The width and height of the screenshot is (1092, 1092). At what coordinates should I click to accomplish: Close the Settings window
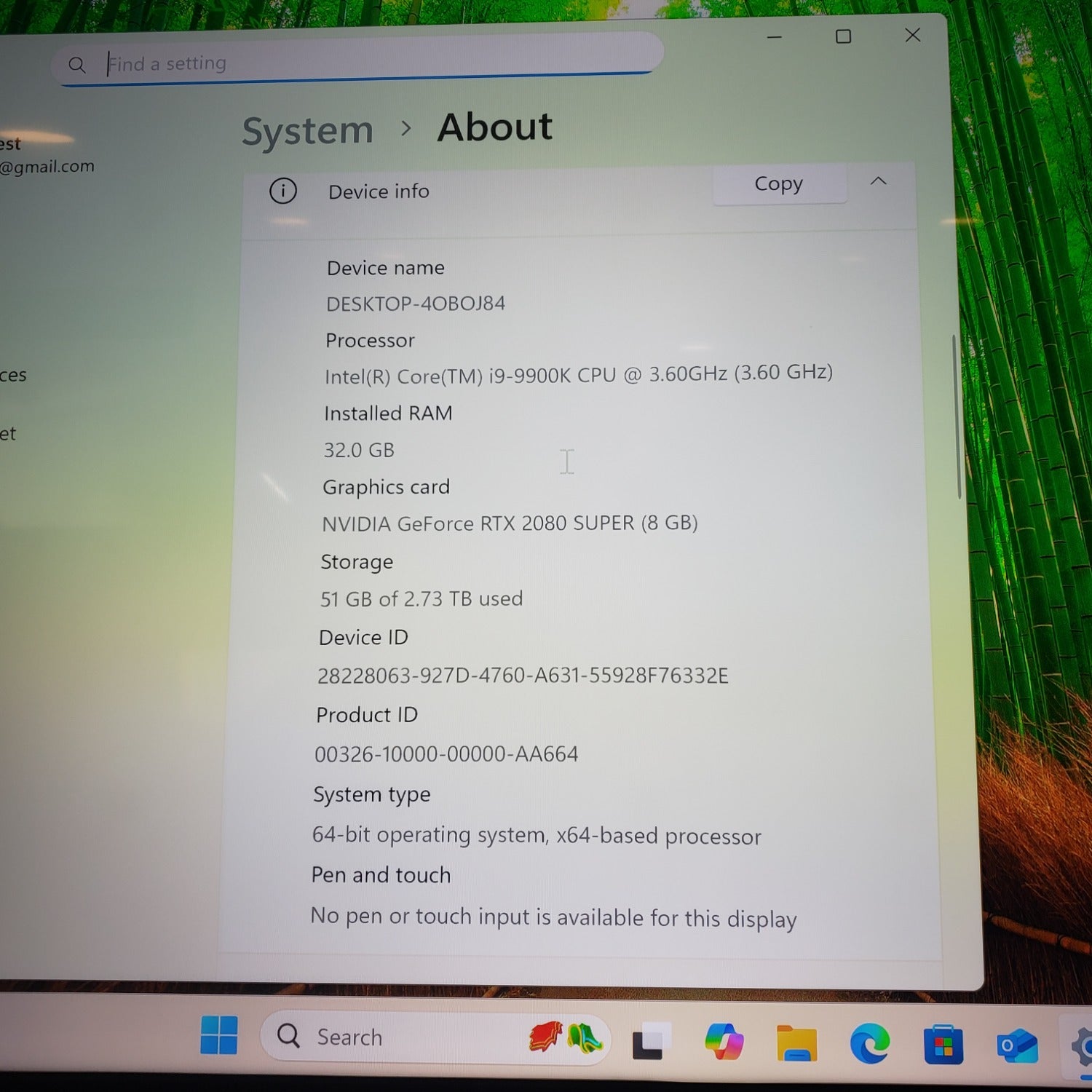[x=913, y=35]
